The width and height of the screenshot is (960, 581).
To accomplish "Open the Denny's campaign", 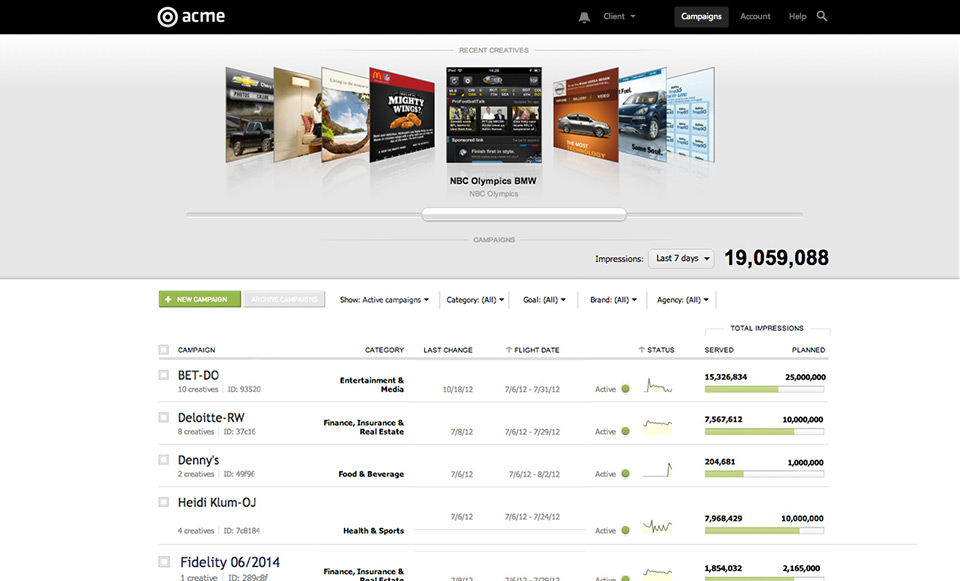I will [198, 460].
